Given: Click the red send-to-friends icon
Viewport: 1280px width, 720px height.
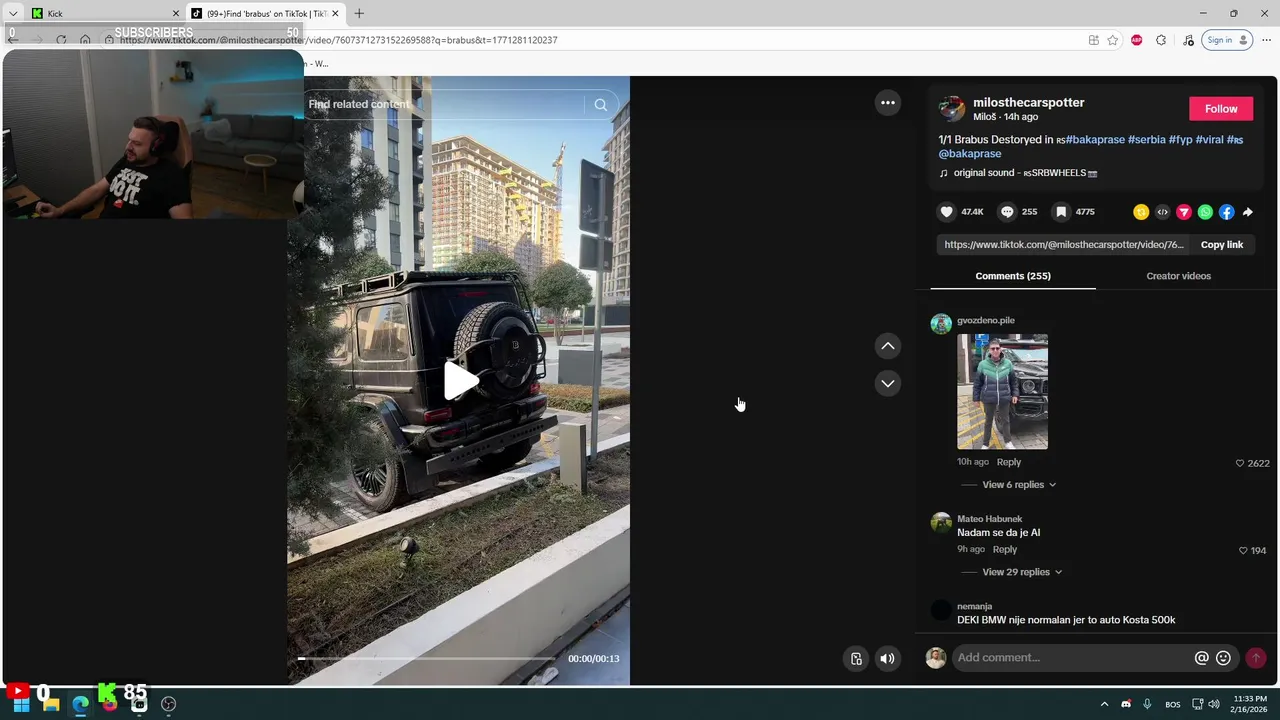Looking at the screenshot, I should [x=1184, y=212].
